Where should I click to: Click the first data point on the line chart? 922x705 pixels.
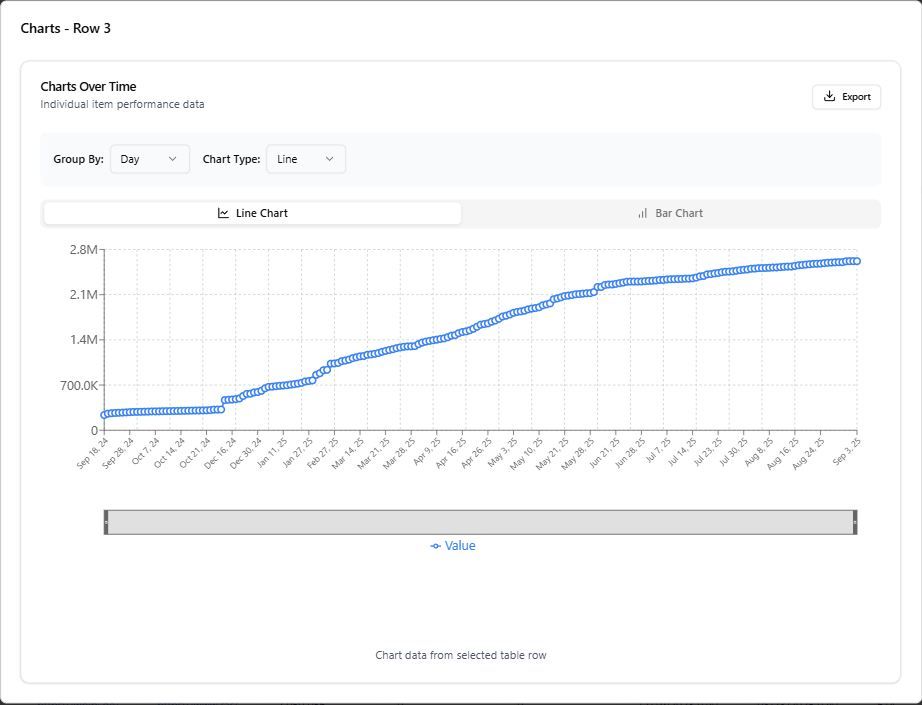(103, 413)
